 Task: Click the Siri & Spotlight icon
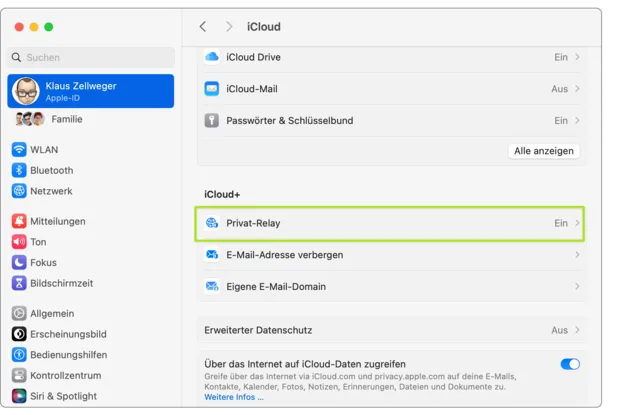19,395
